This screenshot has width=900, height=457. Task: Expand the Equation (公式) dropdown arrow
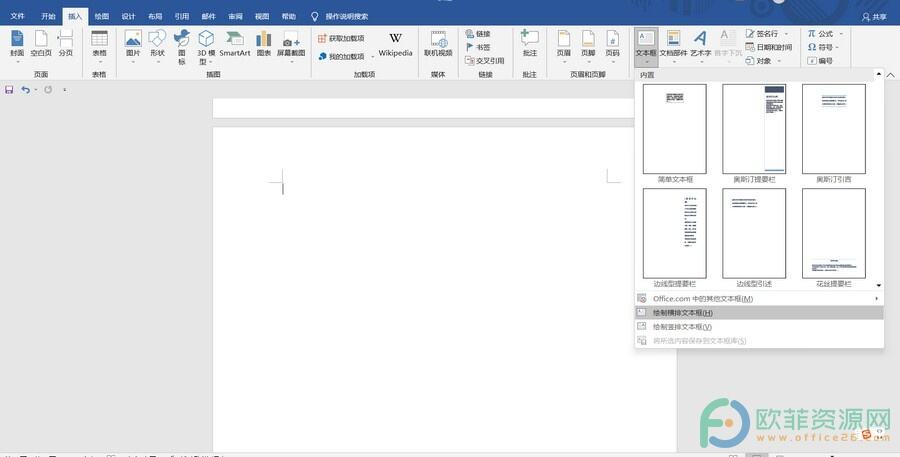pos(841,34)
